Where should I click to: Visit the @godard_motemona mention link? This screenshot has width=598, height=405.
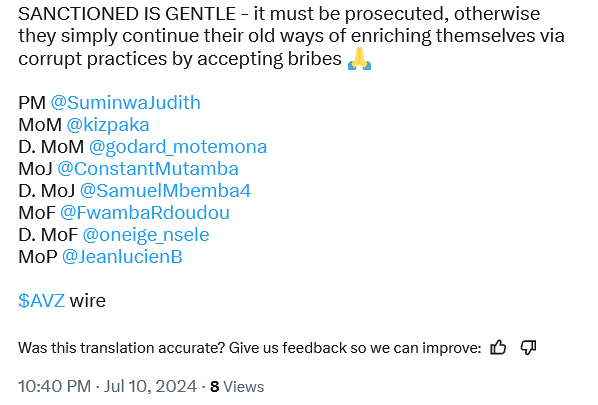[178, 147]
